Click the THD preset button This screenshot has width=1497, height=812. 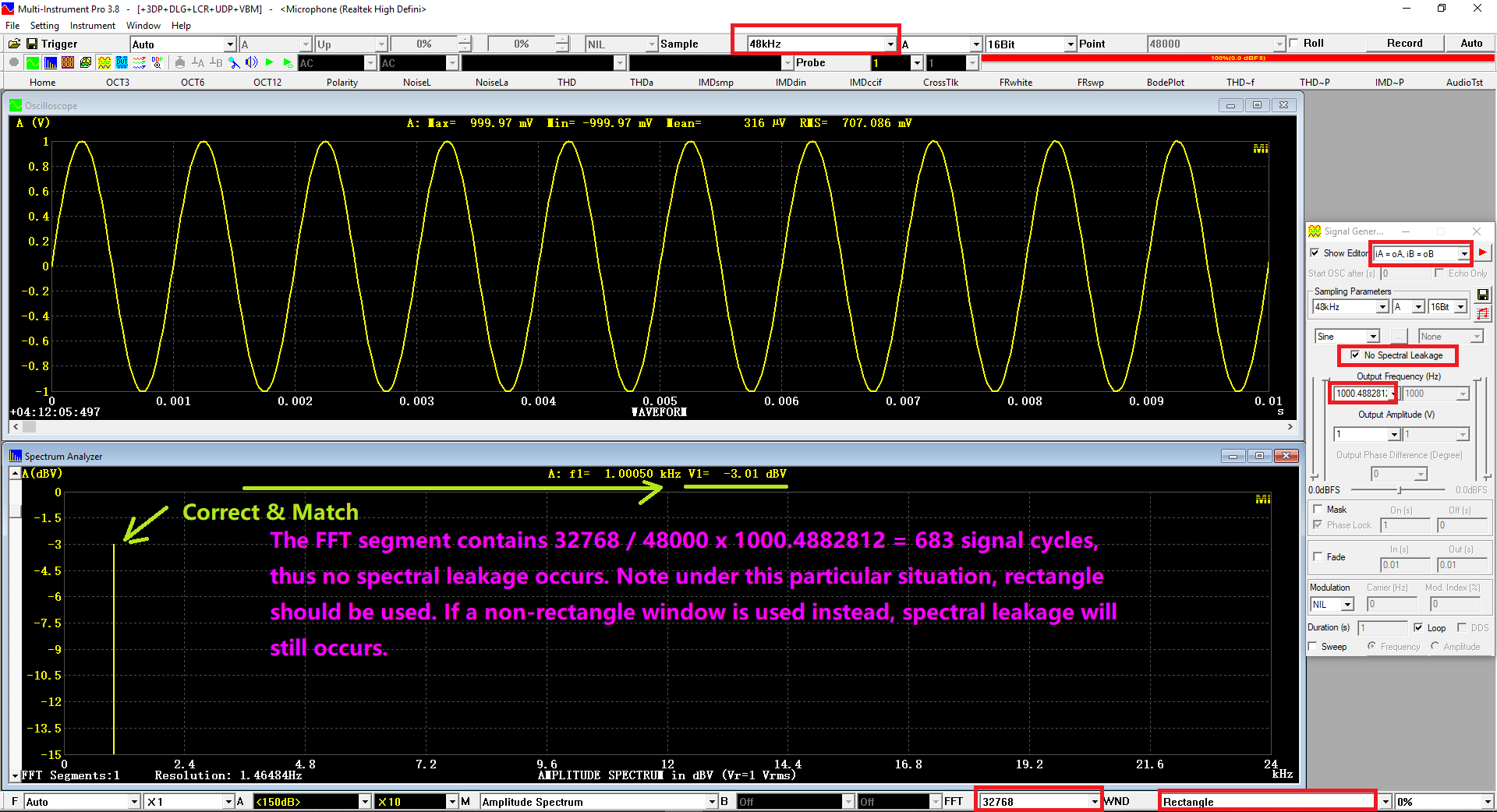click(567, 83)
